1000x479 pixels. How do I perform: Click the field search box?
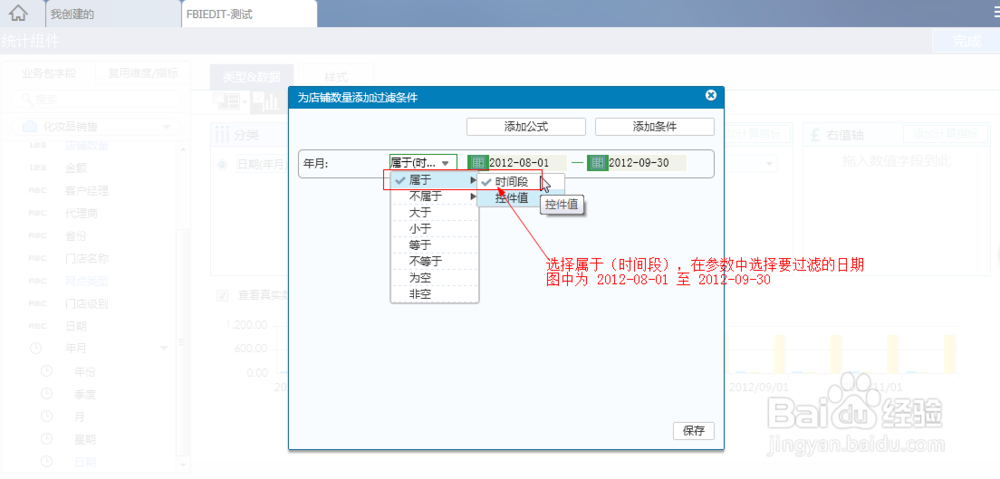pyautogui.click(x=96, y=99)
